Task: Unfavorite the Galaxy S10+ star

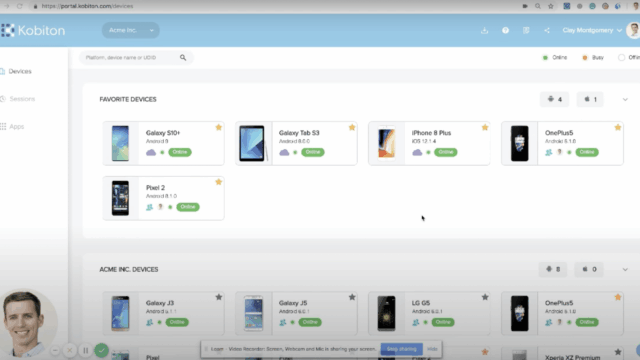Action: (219, 127)
